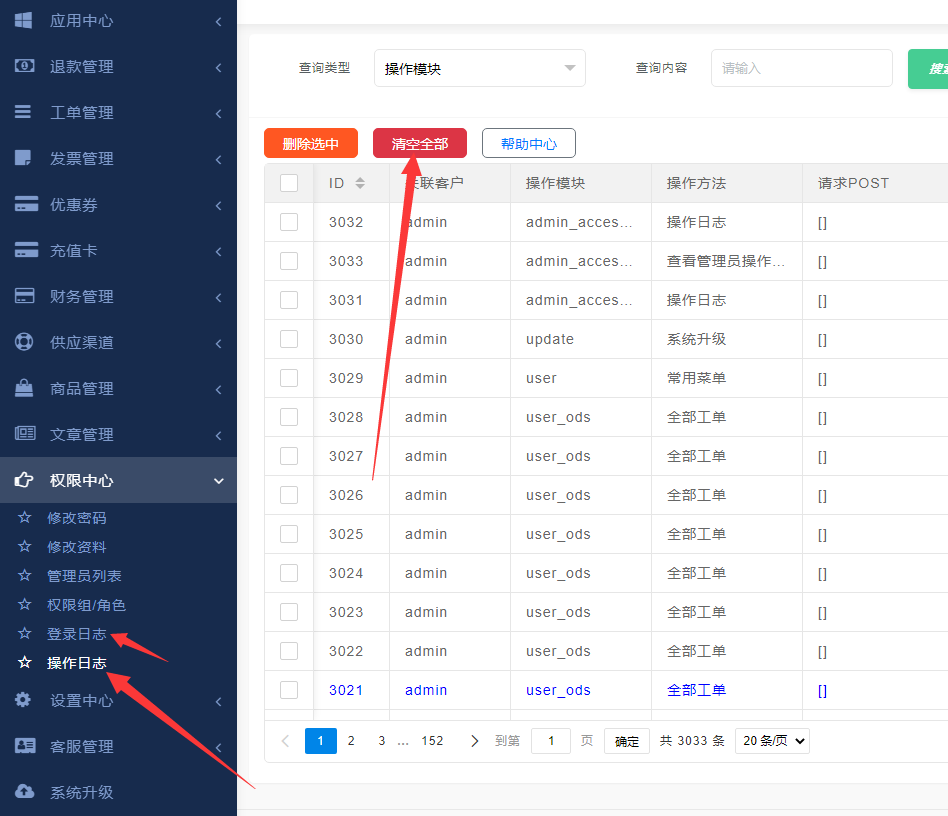Click the green search button
The height and width of the screenshot is (816, 948).
tap(928, 69)
